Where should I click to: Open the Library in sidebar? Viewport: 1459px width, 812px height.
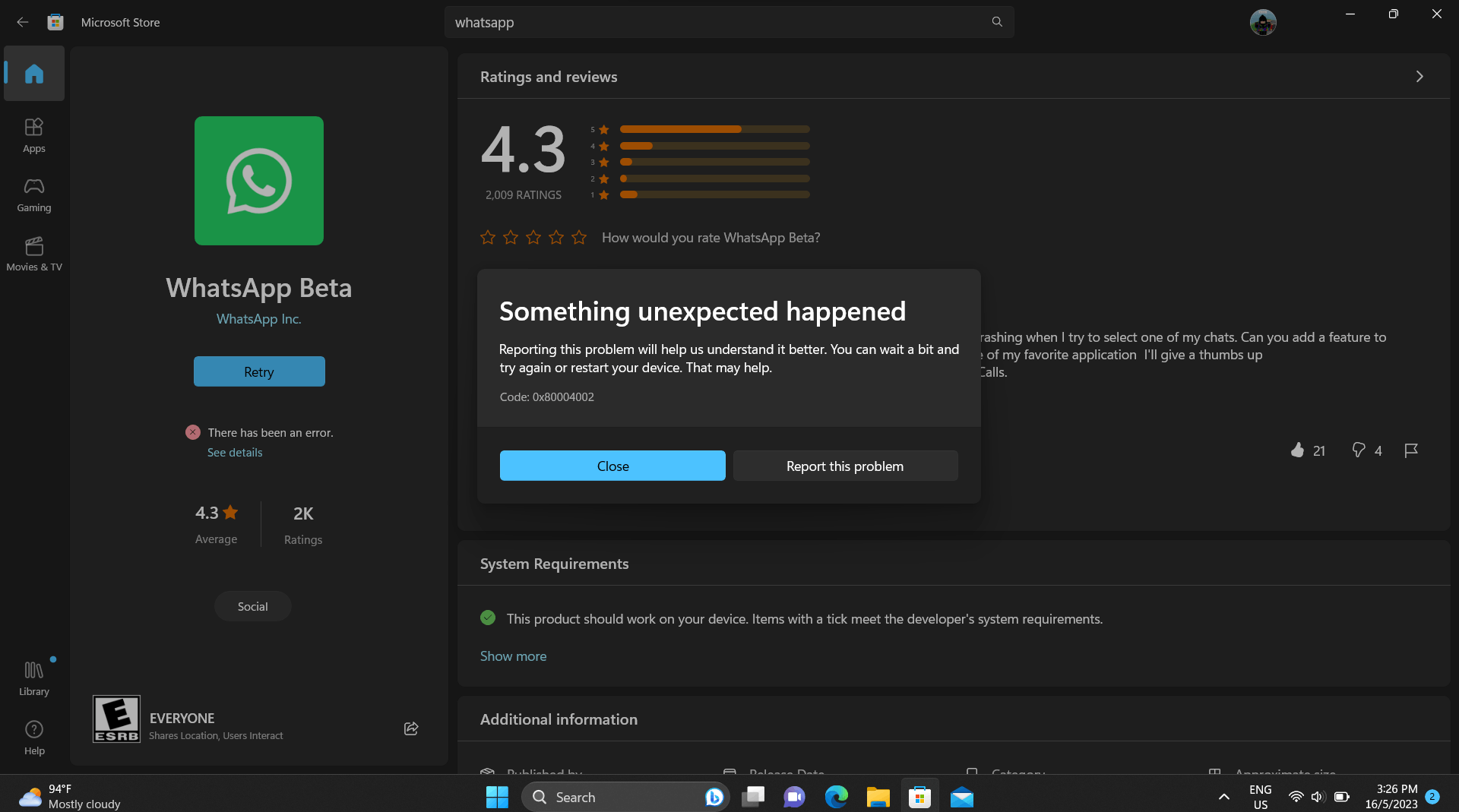pos(34,678)
